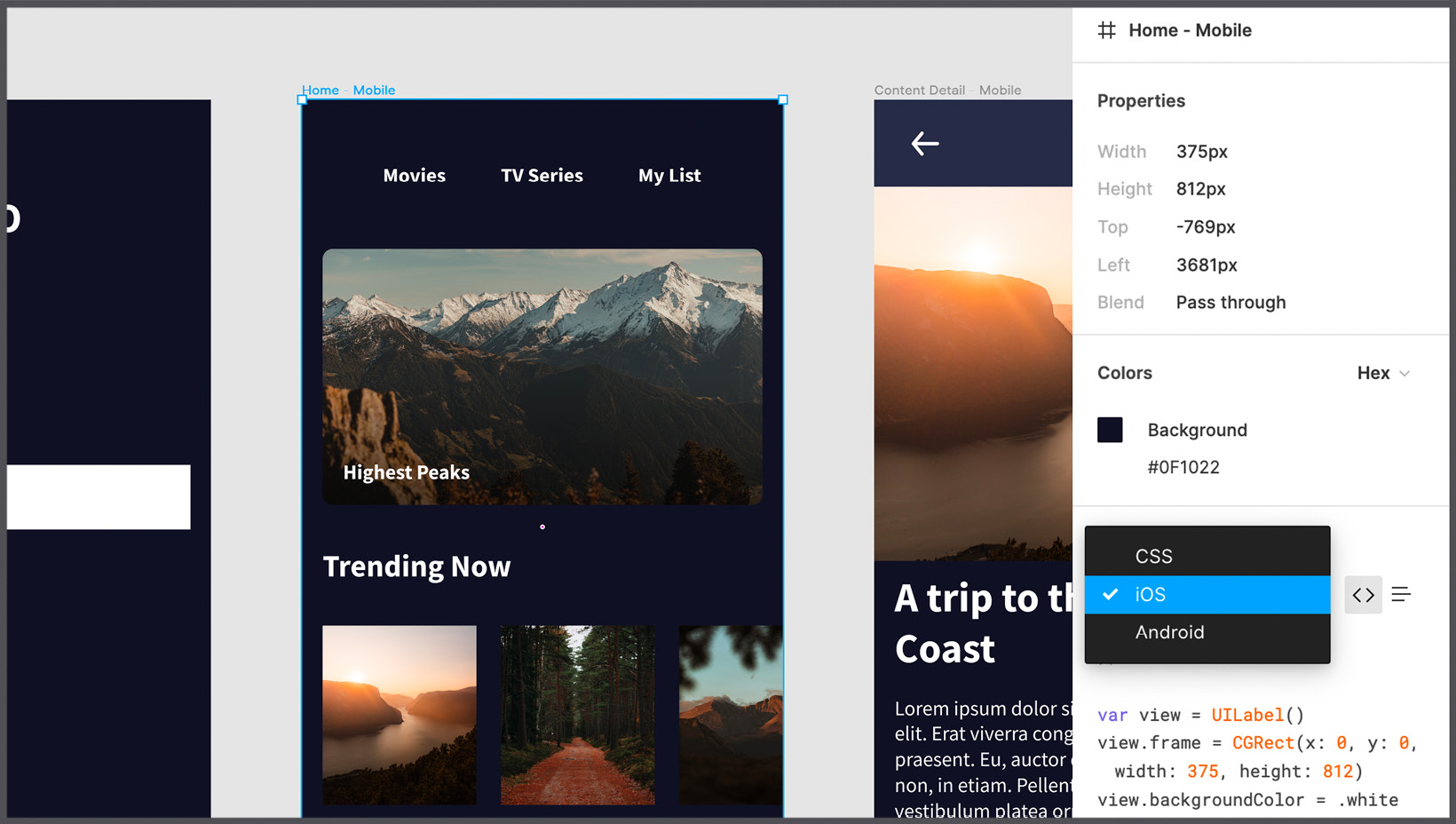1456x824 pixels.
Task: Open the TV Series tab
Action: [x=542, y=176]
